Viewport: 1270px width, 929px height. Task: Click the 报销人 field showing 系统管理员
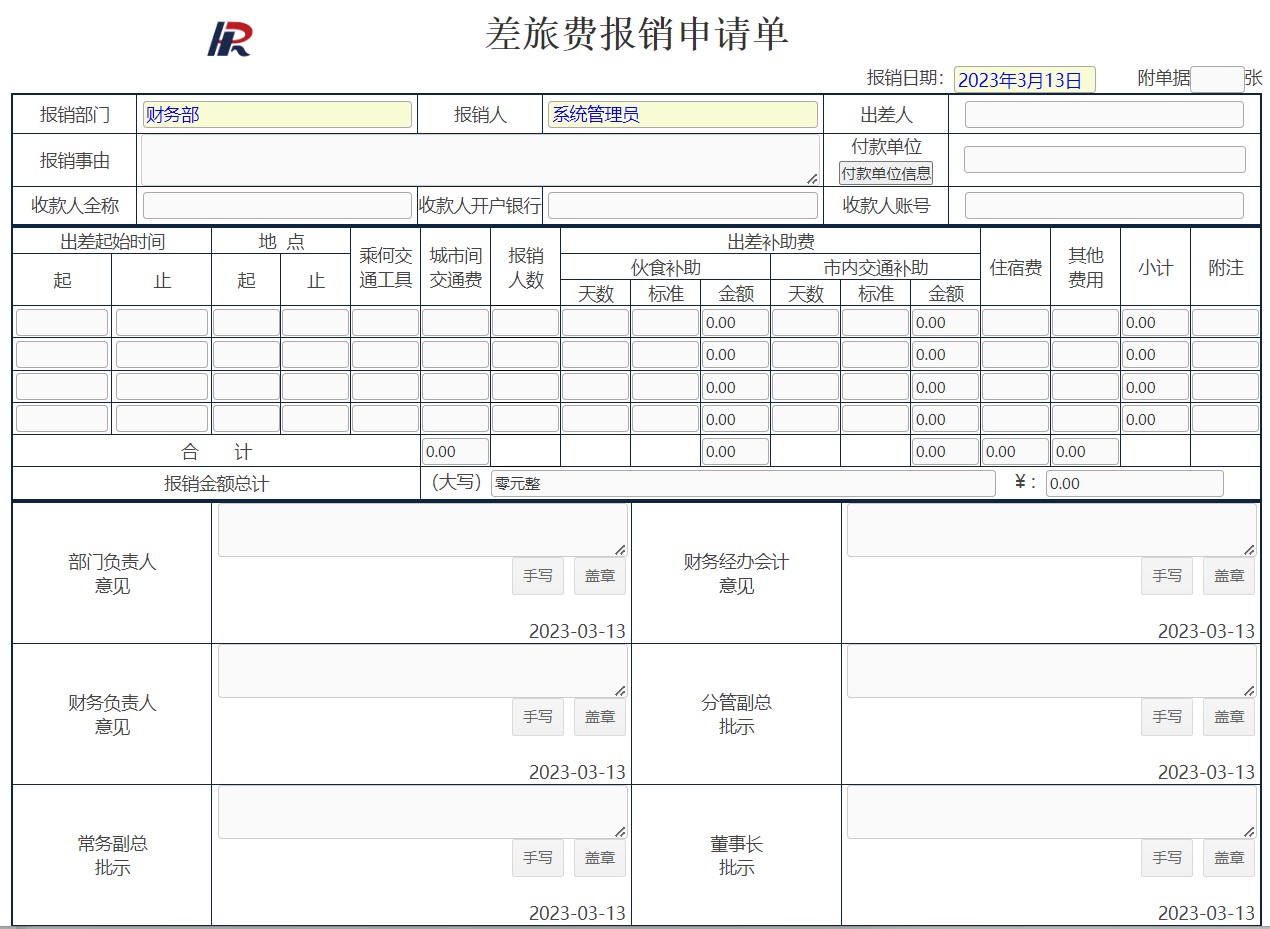click(682, 115)
